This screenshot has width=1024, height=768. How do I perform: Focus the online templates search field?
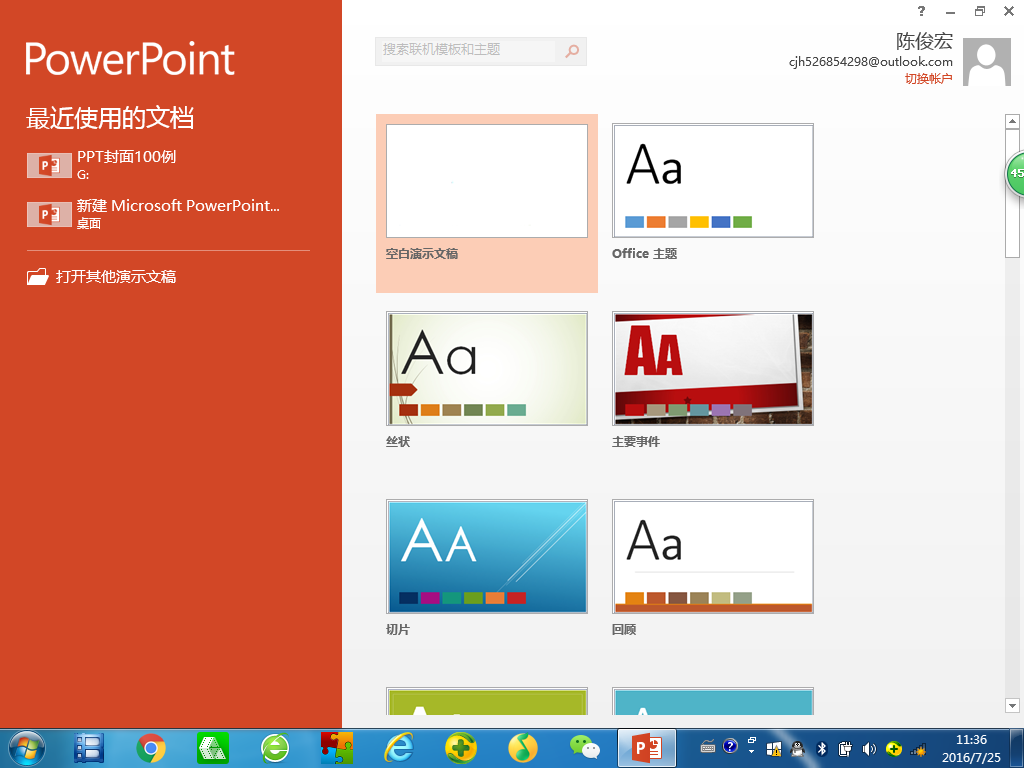coord(468,51)
